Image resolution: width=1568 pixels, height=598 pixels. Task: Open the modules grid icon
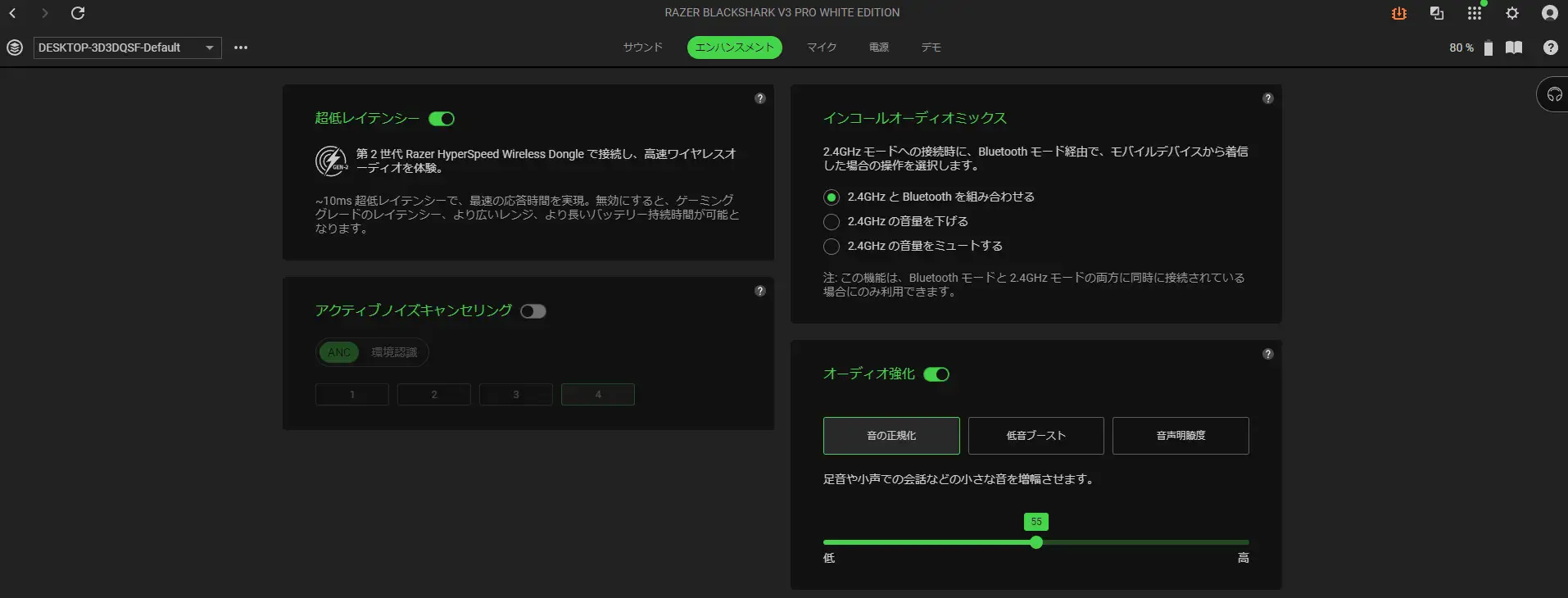point(1475,13)
